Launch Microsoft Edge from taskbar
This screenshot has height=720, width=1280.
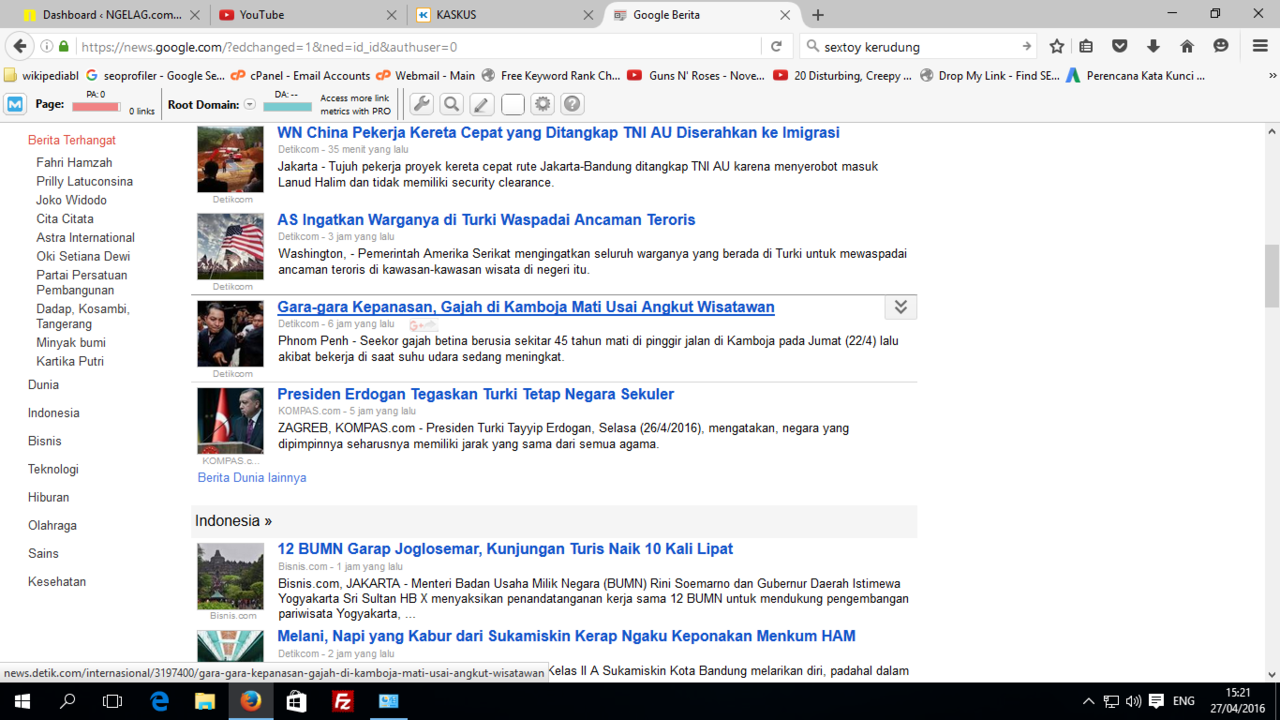[x=160, y=701]
